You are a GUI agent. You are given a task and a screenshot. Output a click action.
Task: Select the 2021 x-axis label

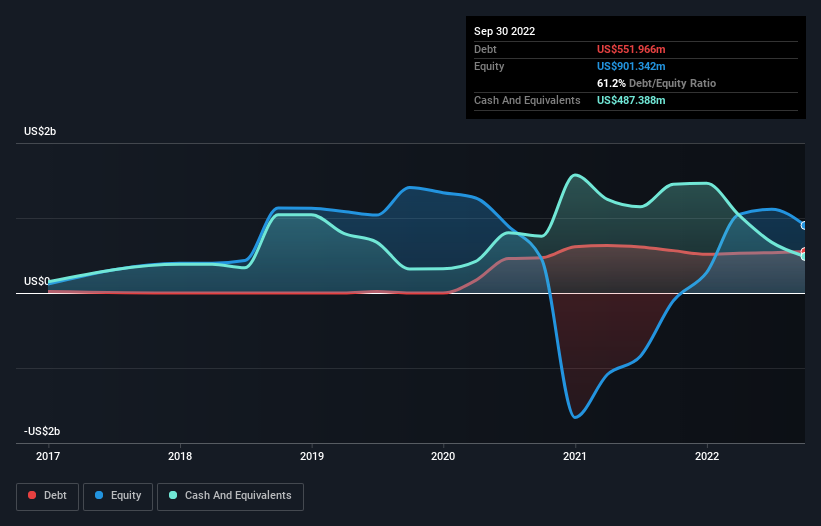tap(575, 456)
